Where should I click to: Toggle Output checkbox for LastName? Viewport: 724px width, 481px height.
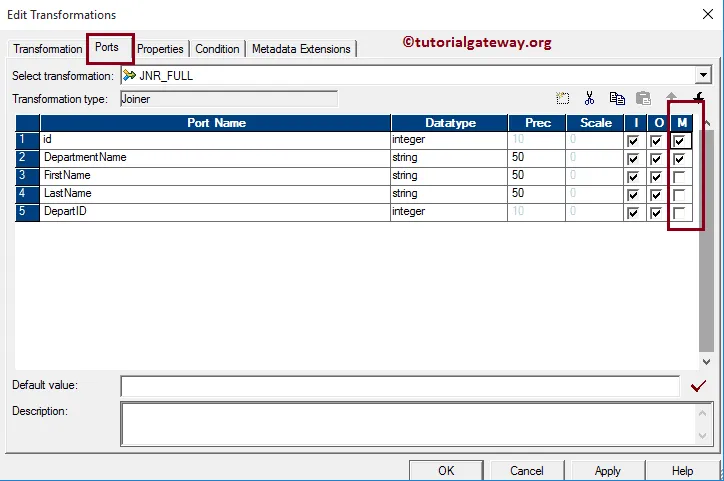tap(656, 195)
